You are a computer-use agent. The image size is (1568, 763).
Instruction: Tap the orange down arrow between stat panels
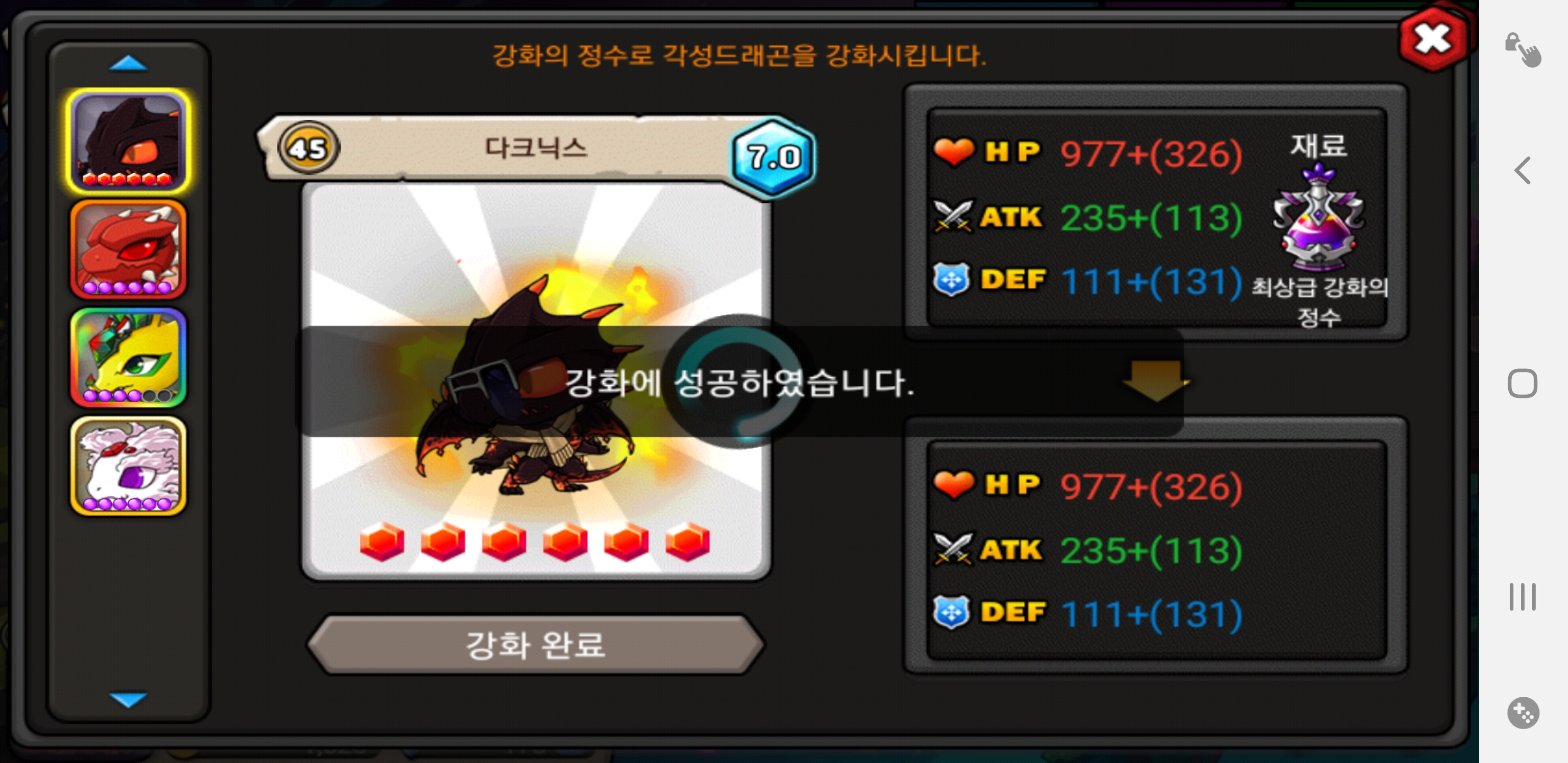[x=1155, y=380]
